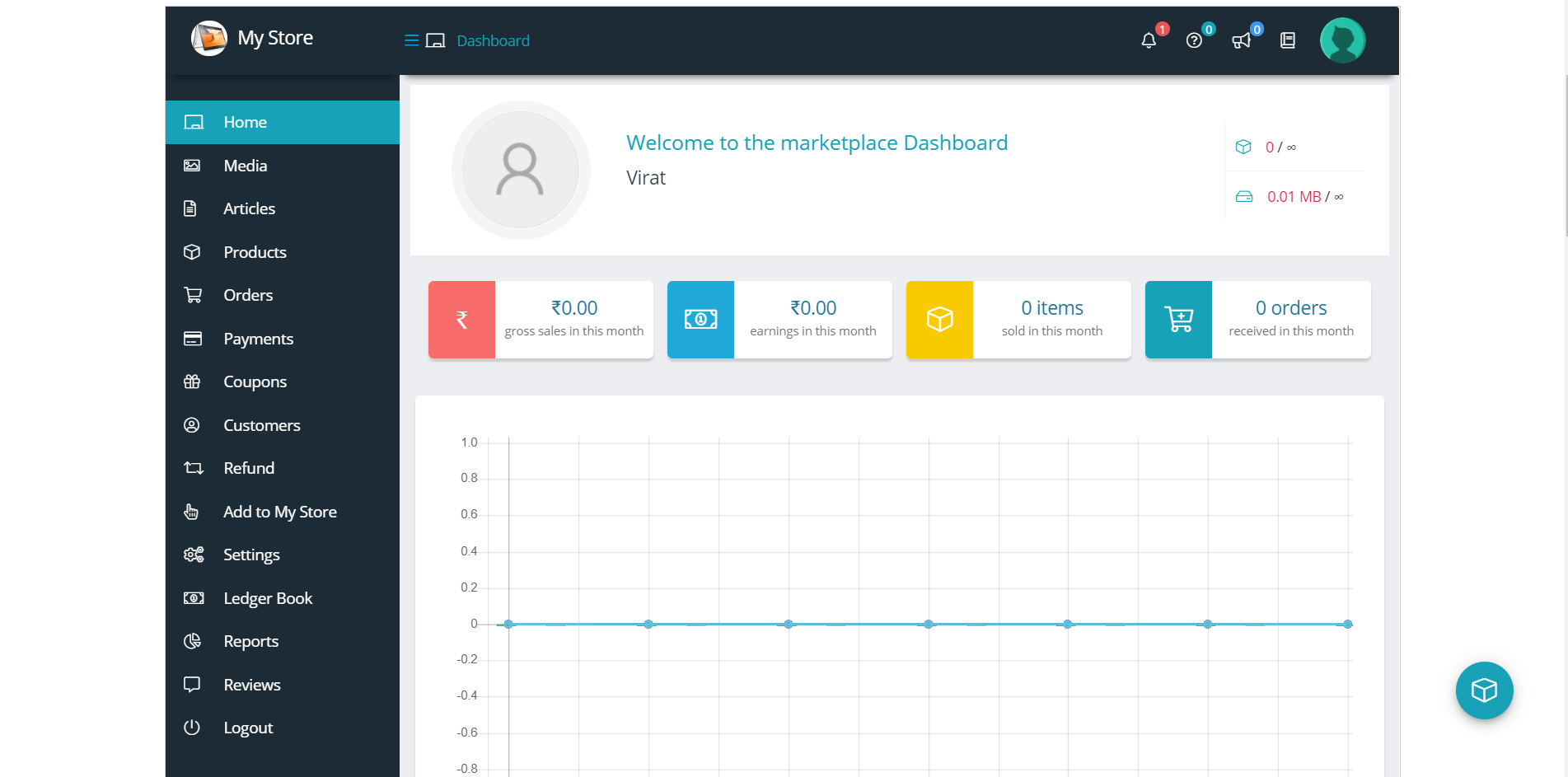Open the notices notebook icon in header
1568x777 pixels.
coord(1288,40)
